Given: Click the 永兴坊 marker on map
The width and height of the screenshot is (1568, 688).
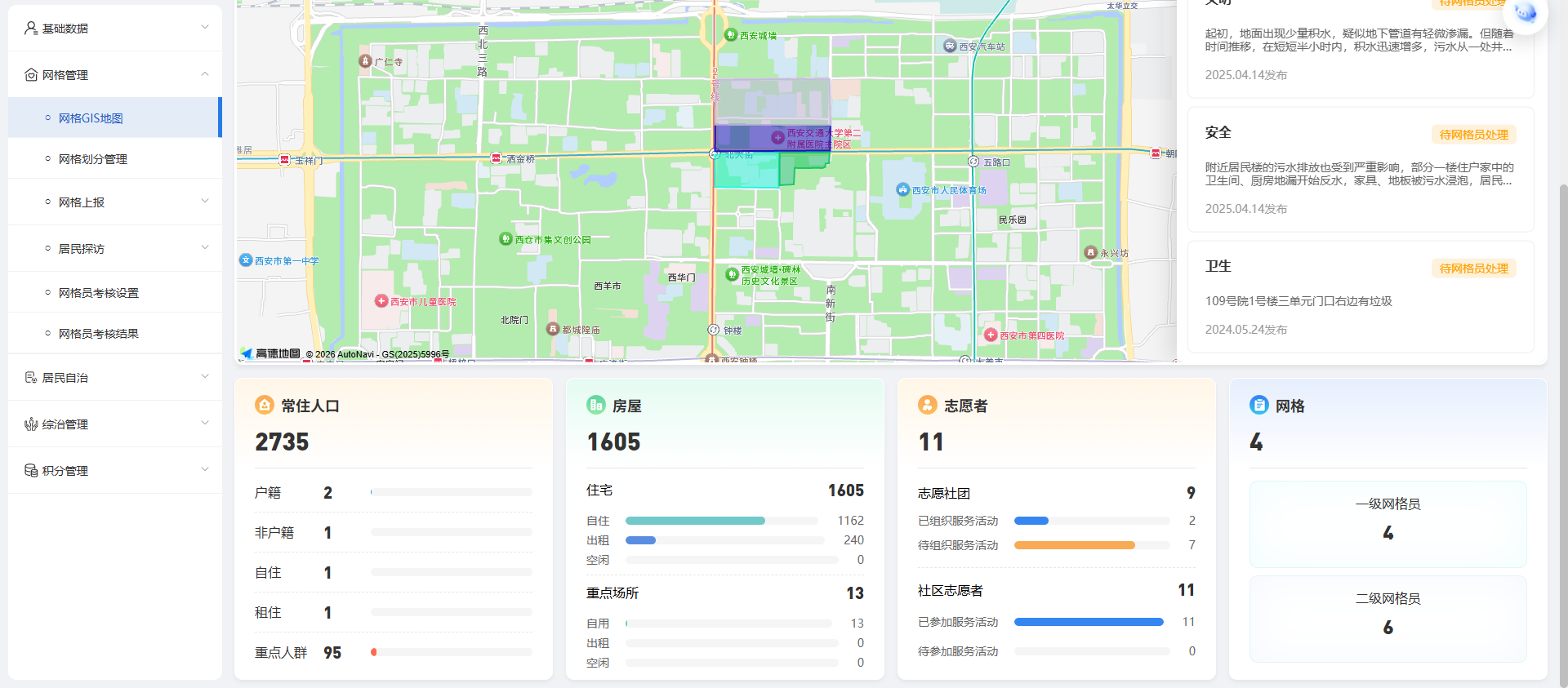Looking at the screenshot, I should (1090, 253).
